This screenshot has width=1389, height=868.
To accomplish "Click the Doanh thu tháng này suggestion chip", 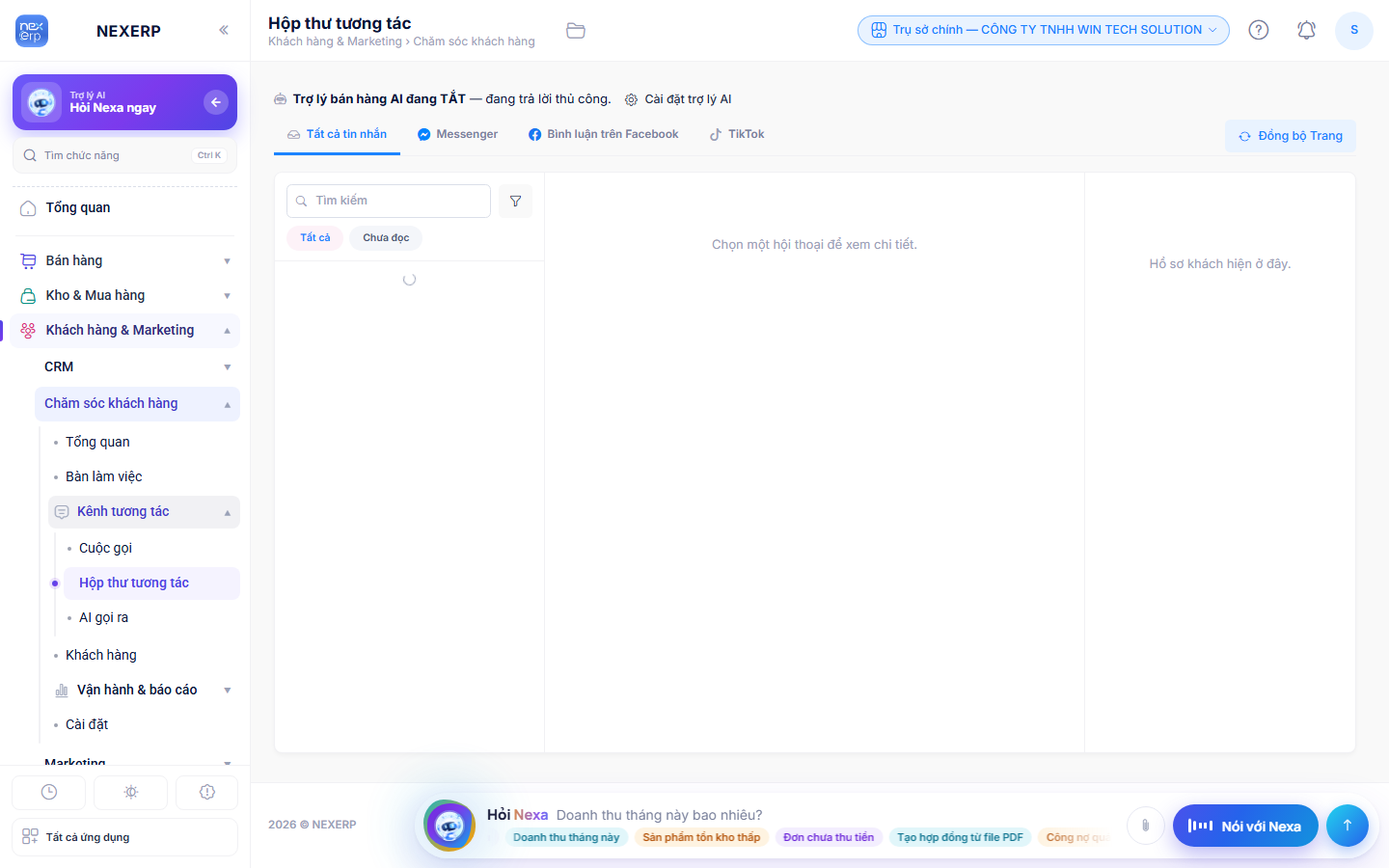I will click(x=566, y=837).
